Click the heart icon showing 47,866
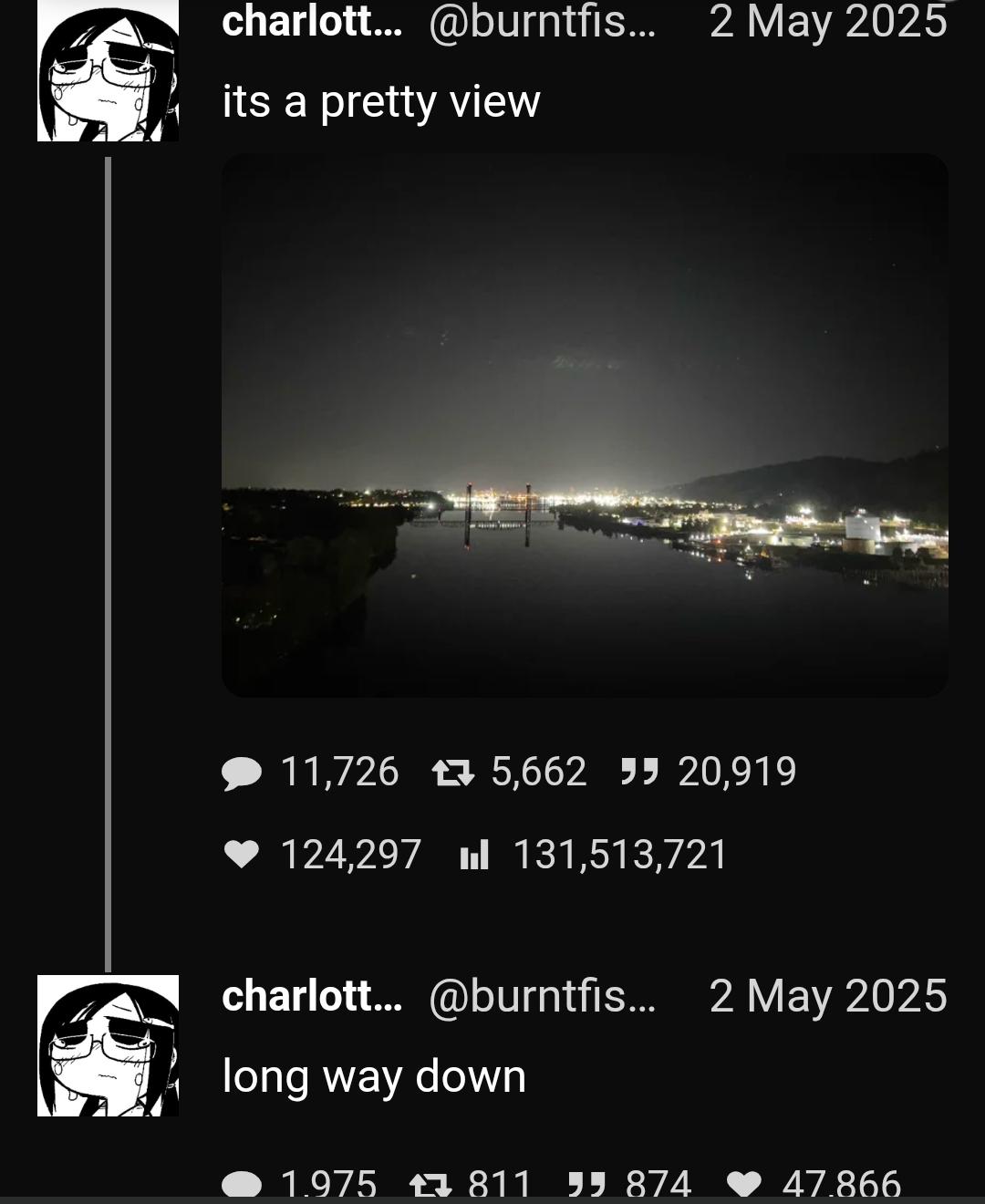Viewport: 985px width, 1204px height. (745, 1186)
